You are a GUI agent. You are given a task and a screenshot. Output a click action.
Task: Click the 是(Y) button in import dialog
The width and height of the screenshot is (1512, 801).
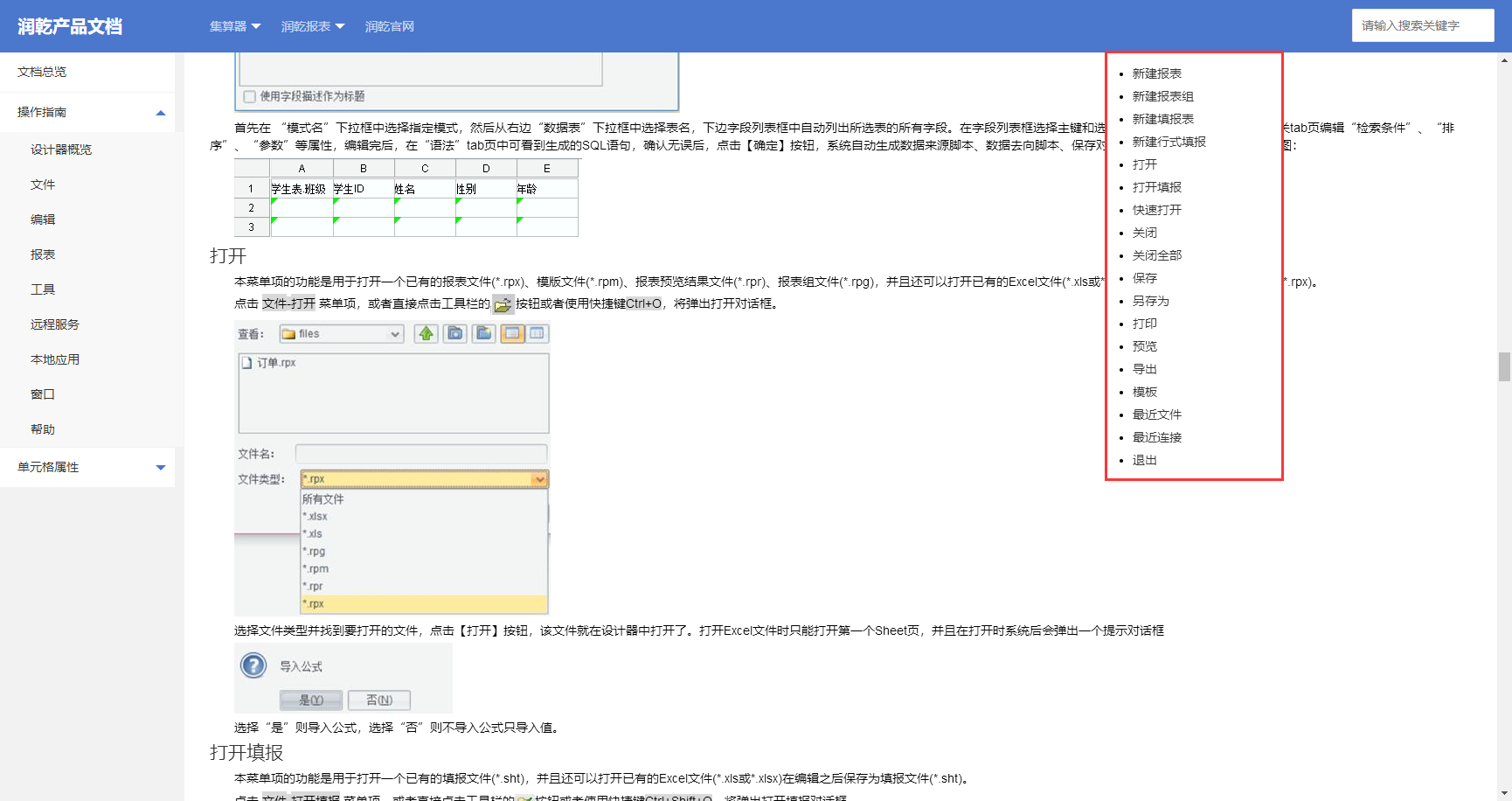pyautogui.click(x=311, y=700)
